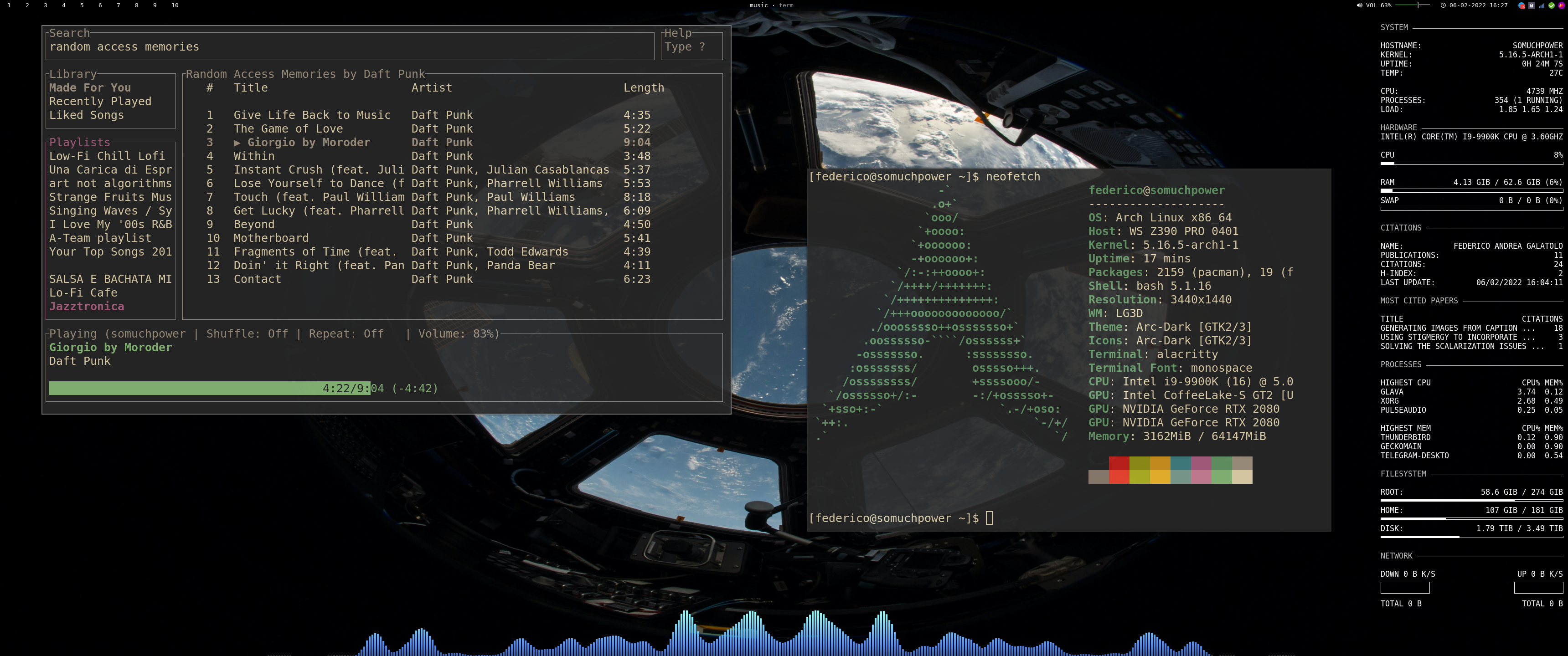Switch to workspace 10 in the top bar

click(x=175, y=5)
